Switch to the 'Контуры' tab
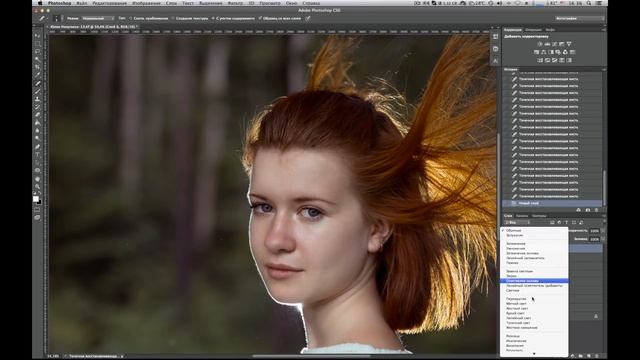 tap(539, 216)
